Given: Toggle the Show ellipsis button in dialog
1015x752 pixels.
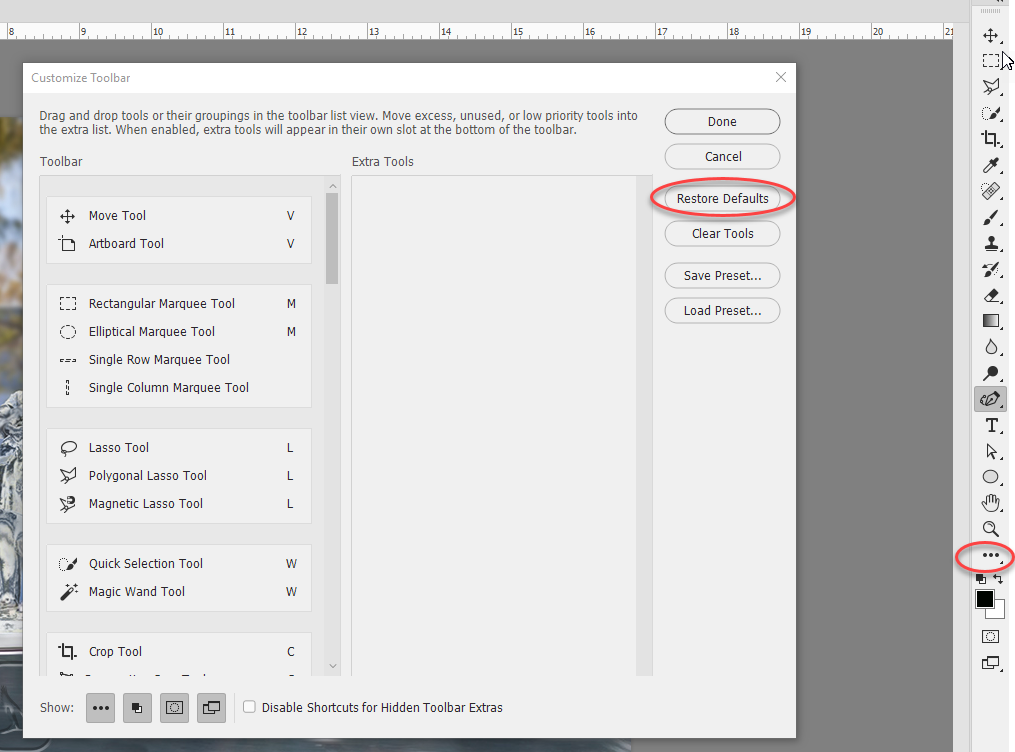Looking at the screenshot, I should pos(100,707).
